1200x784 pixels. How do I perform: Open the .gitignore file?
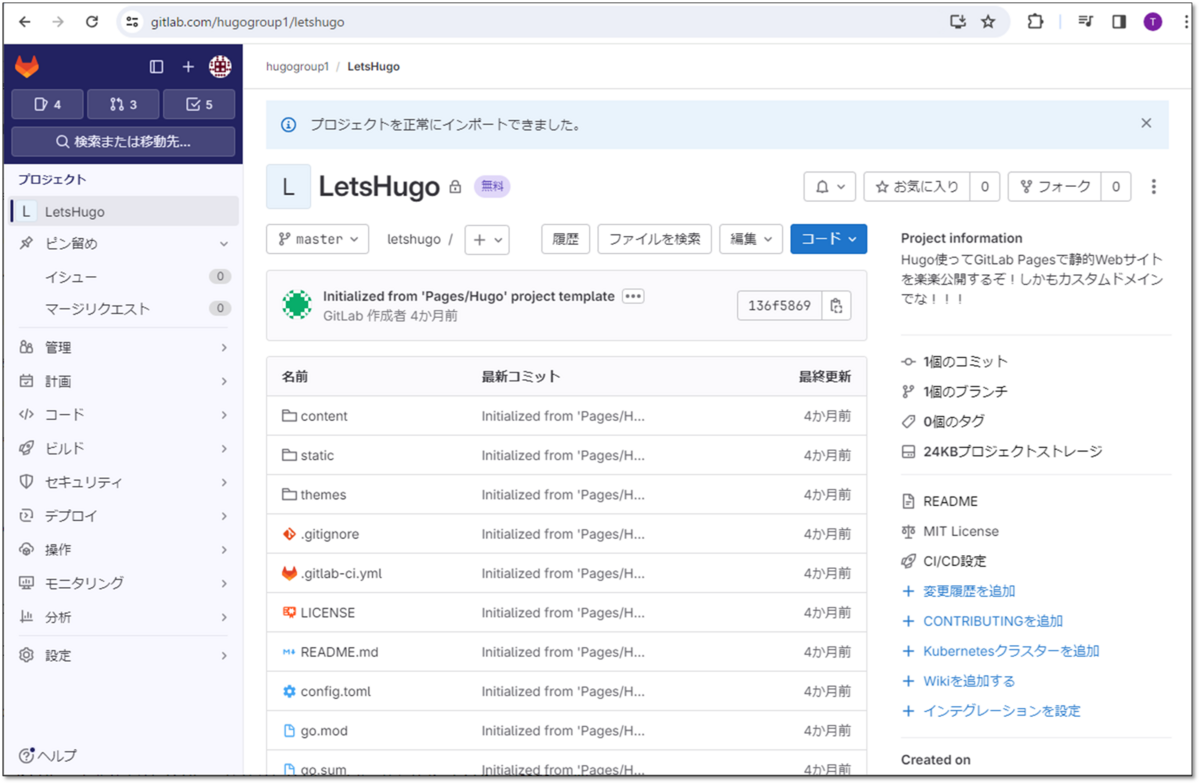pyautogui.click(x=330, y=534)
